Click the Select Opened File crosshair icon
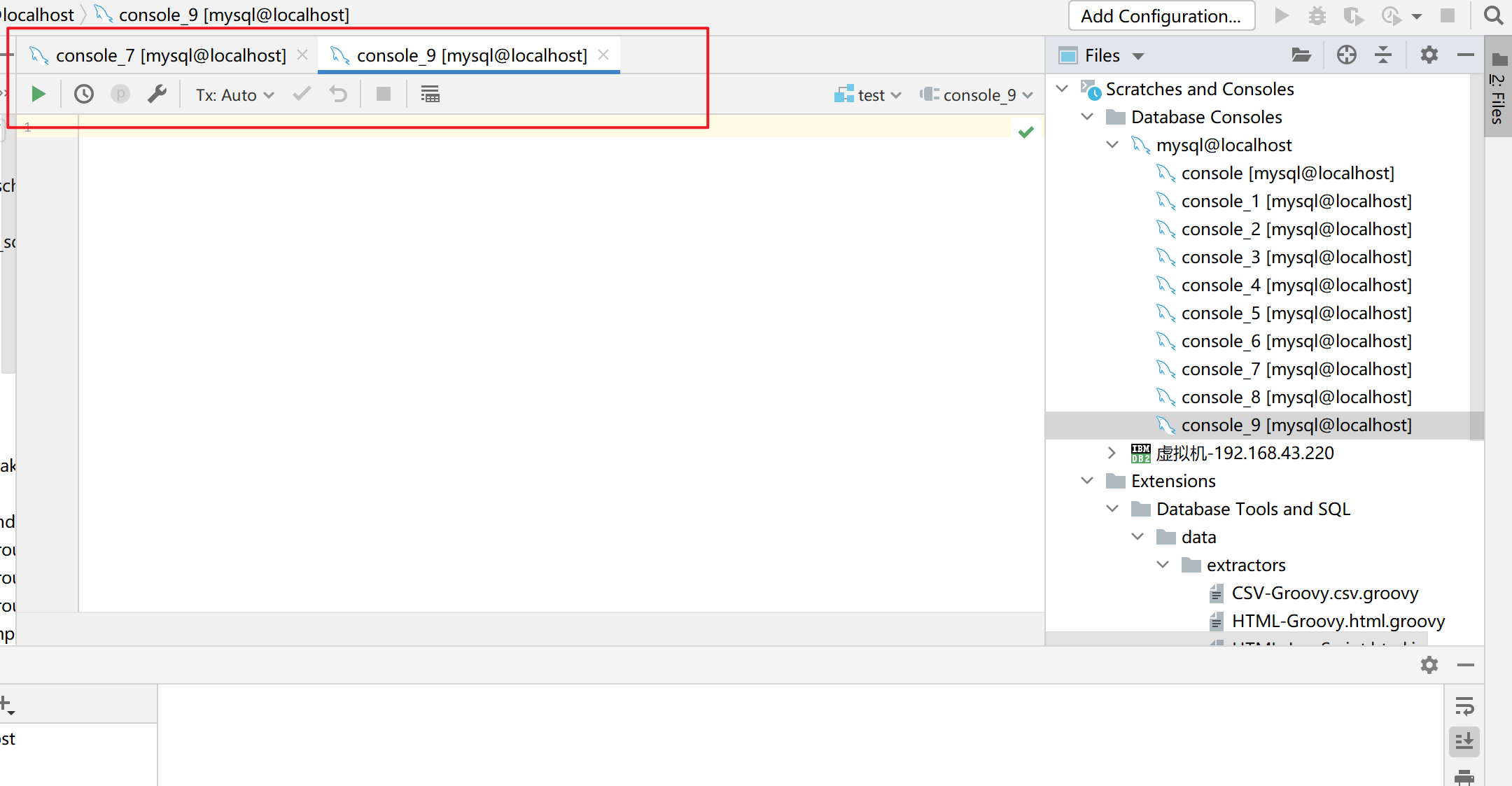This screenshot has height=786, width=1512. coord(1346,55)
